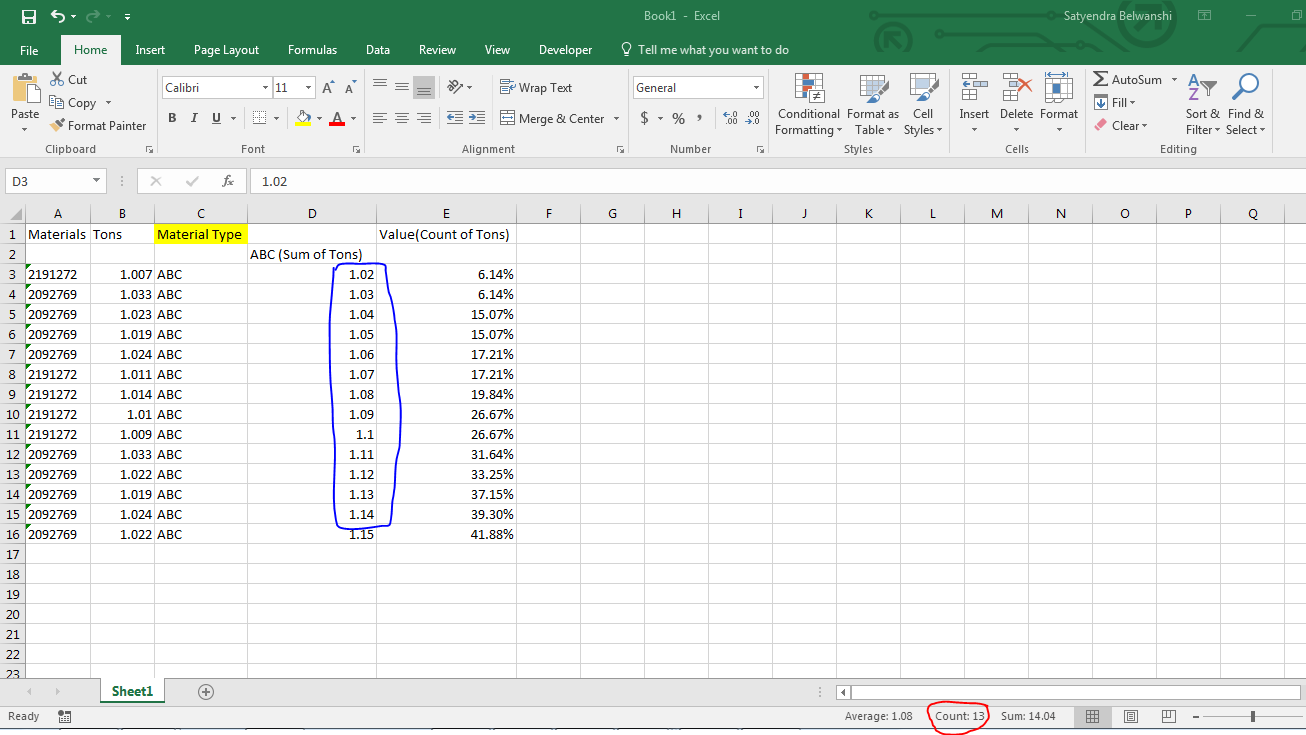Open Format as Table gallery
The width and height of the screenshot is (1306, 735).
pos(872,104)
